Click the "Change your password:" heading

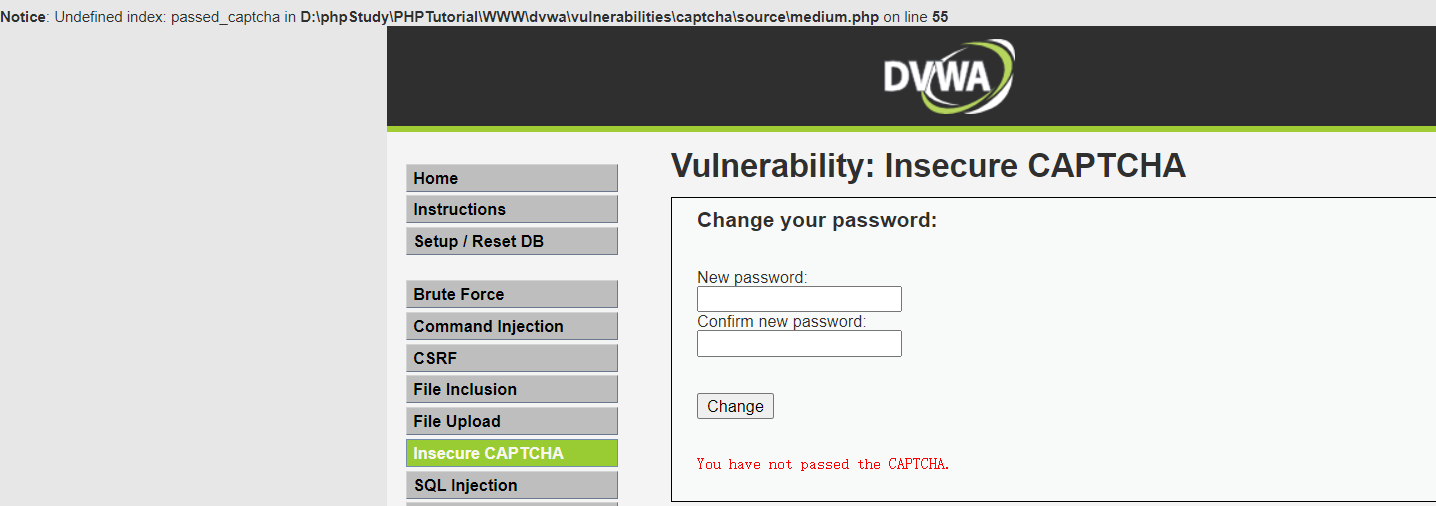pyautogui.click(x=817, y=220)
